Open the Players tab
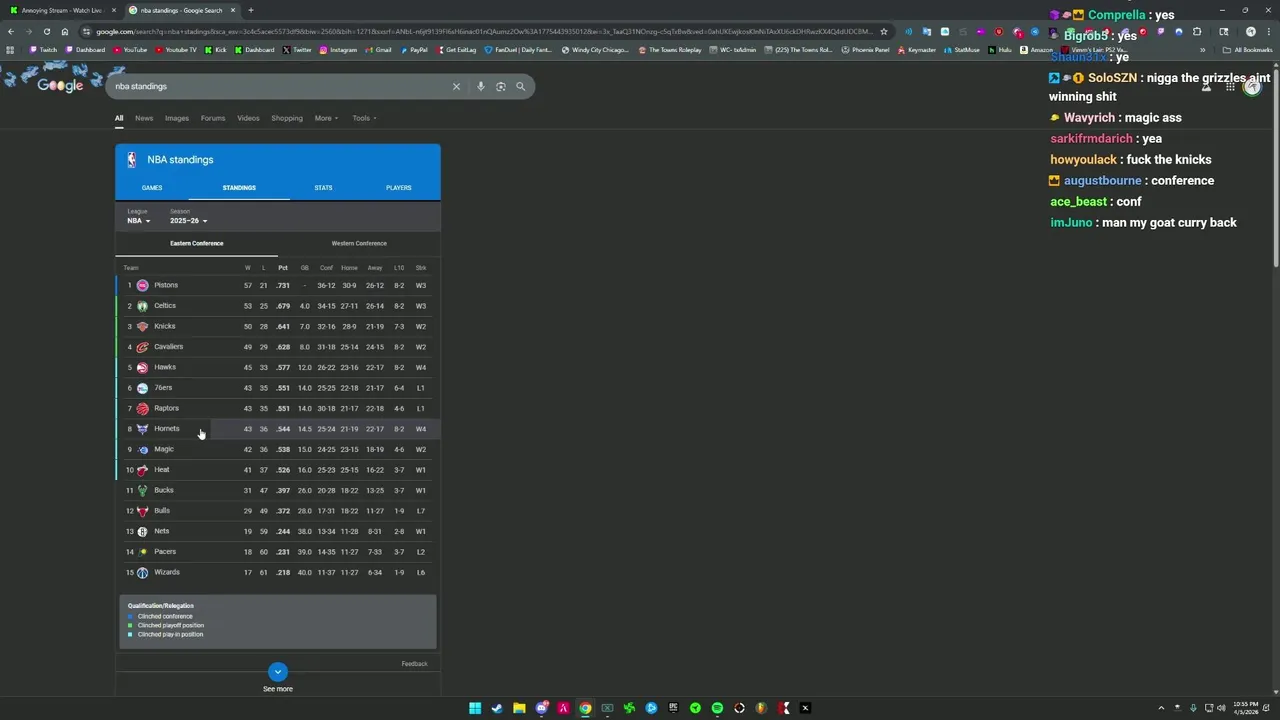 tap(399, 188)
